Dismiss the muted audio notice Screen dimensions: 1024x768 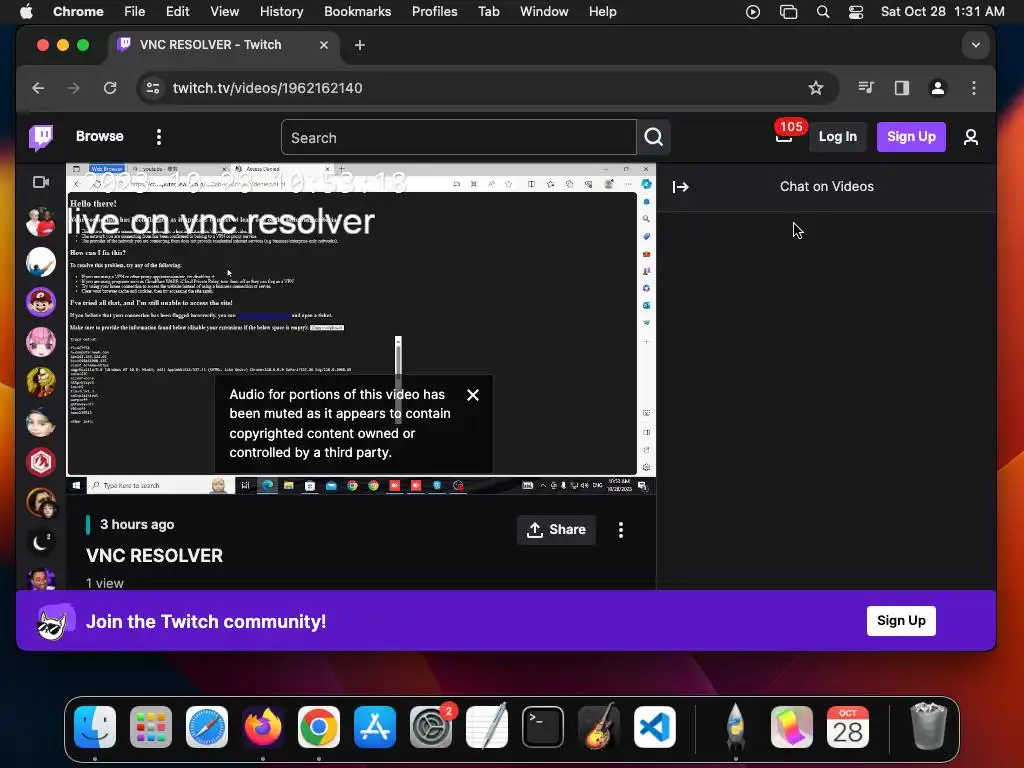pos(473,395)
